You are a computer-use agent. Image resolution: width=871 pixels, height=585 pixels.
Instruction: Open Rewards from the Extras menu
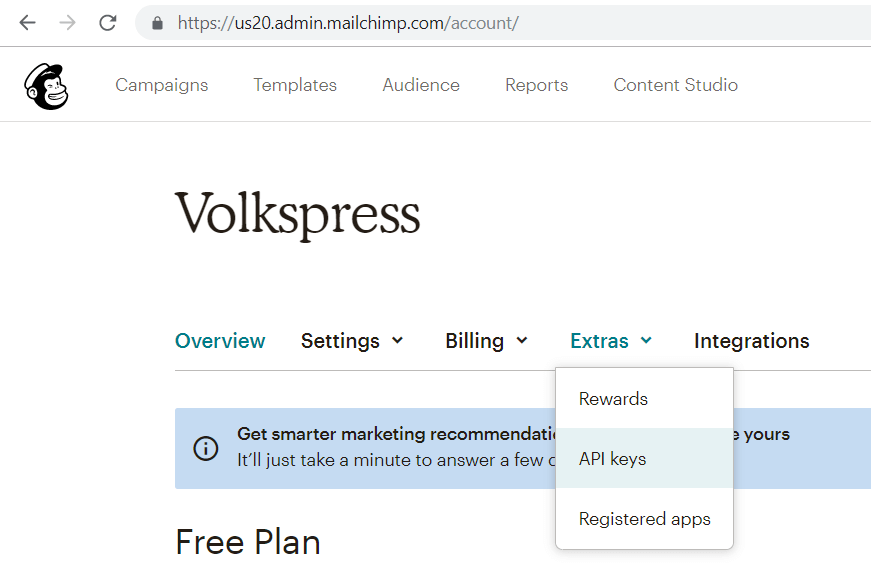[612, 398]
